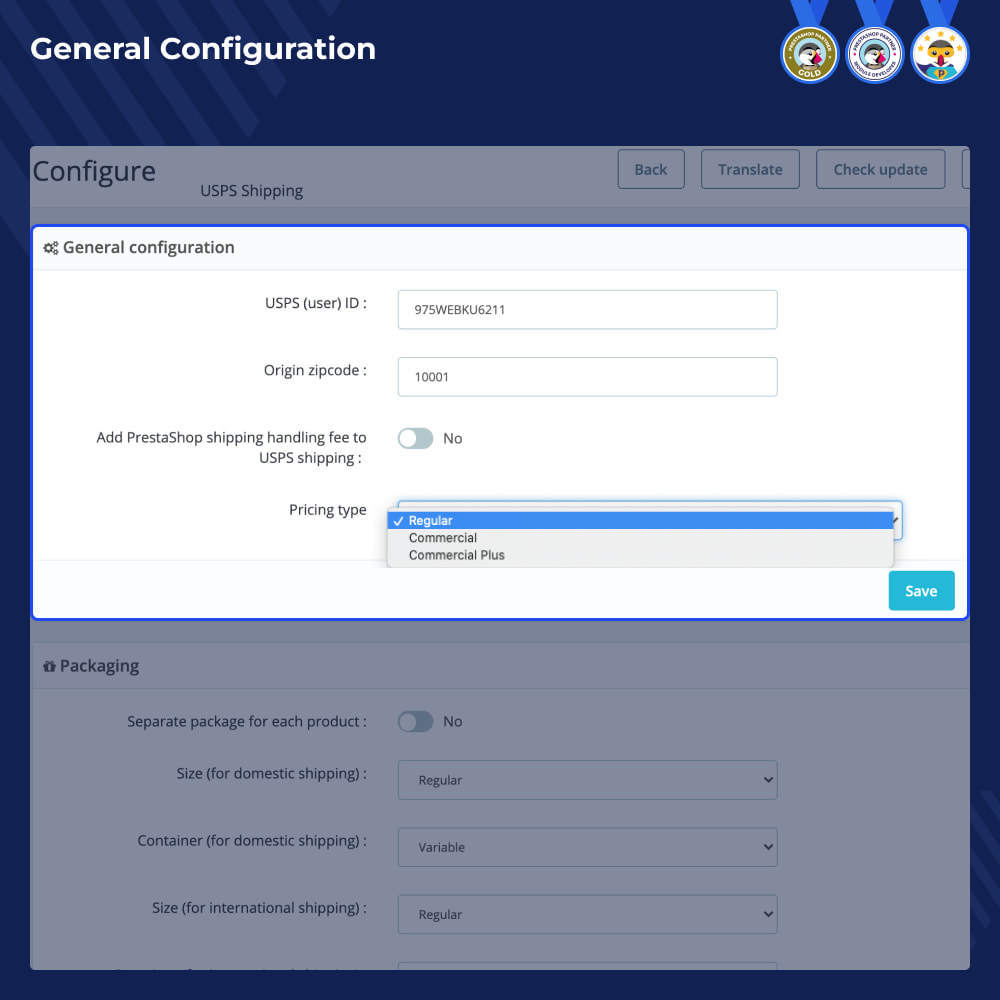Select Regular pricing type option
This screenshot has width=1000, height=1000.
pos(640,520)
